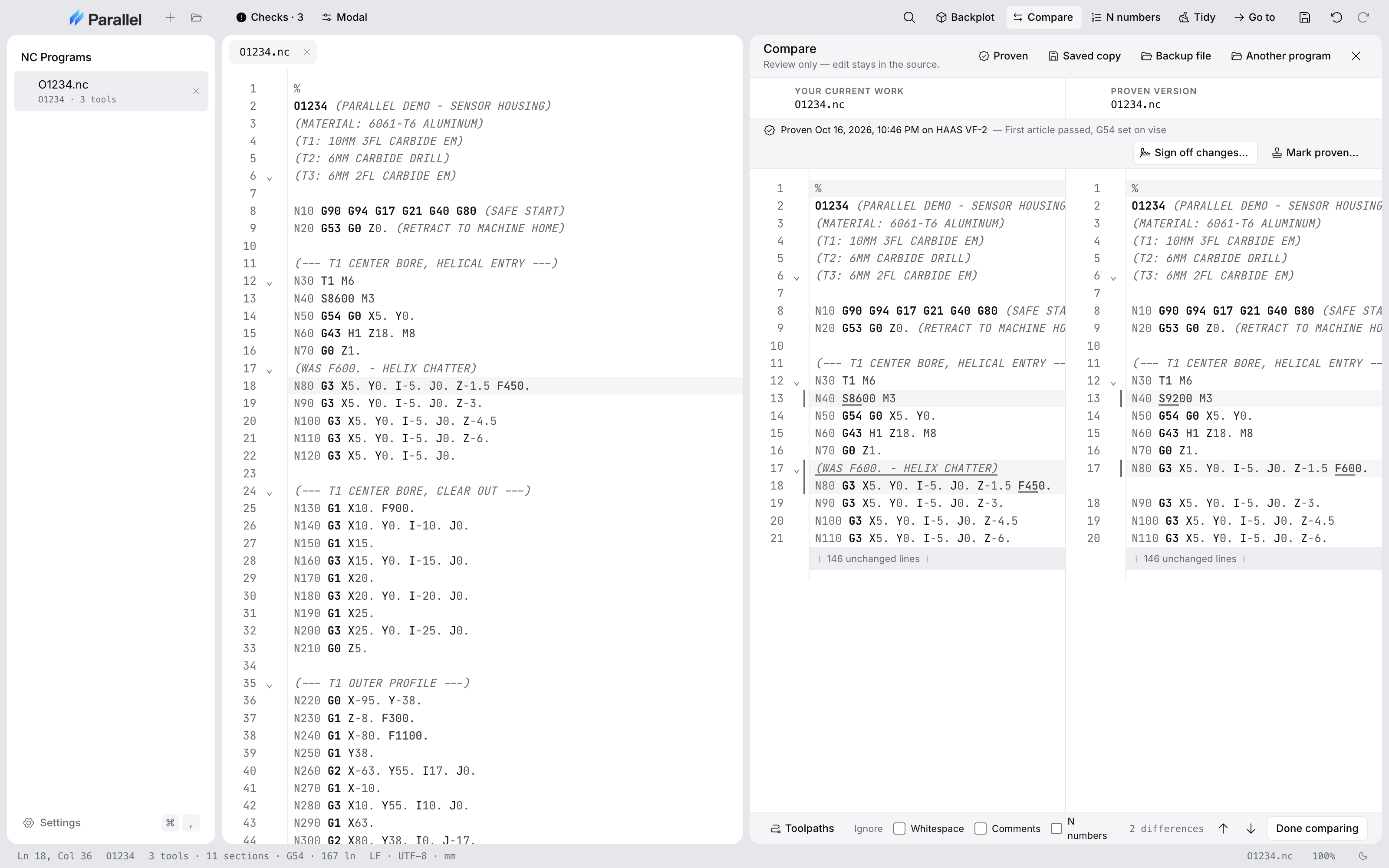Compare against Proven version
1389x868 pixels.
click(x=1003, y=56)
